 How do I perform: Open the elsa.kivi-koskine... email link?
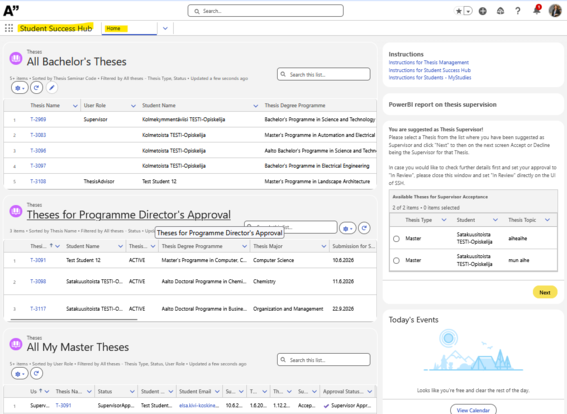(199, 406)
